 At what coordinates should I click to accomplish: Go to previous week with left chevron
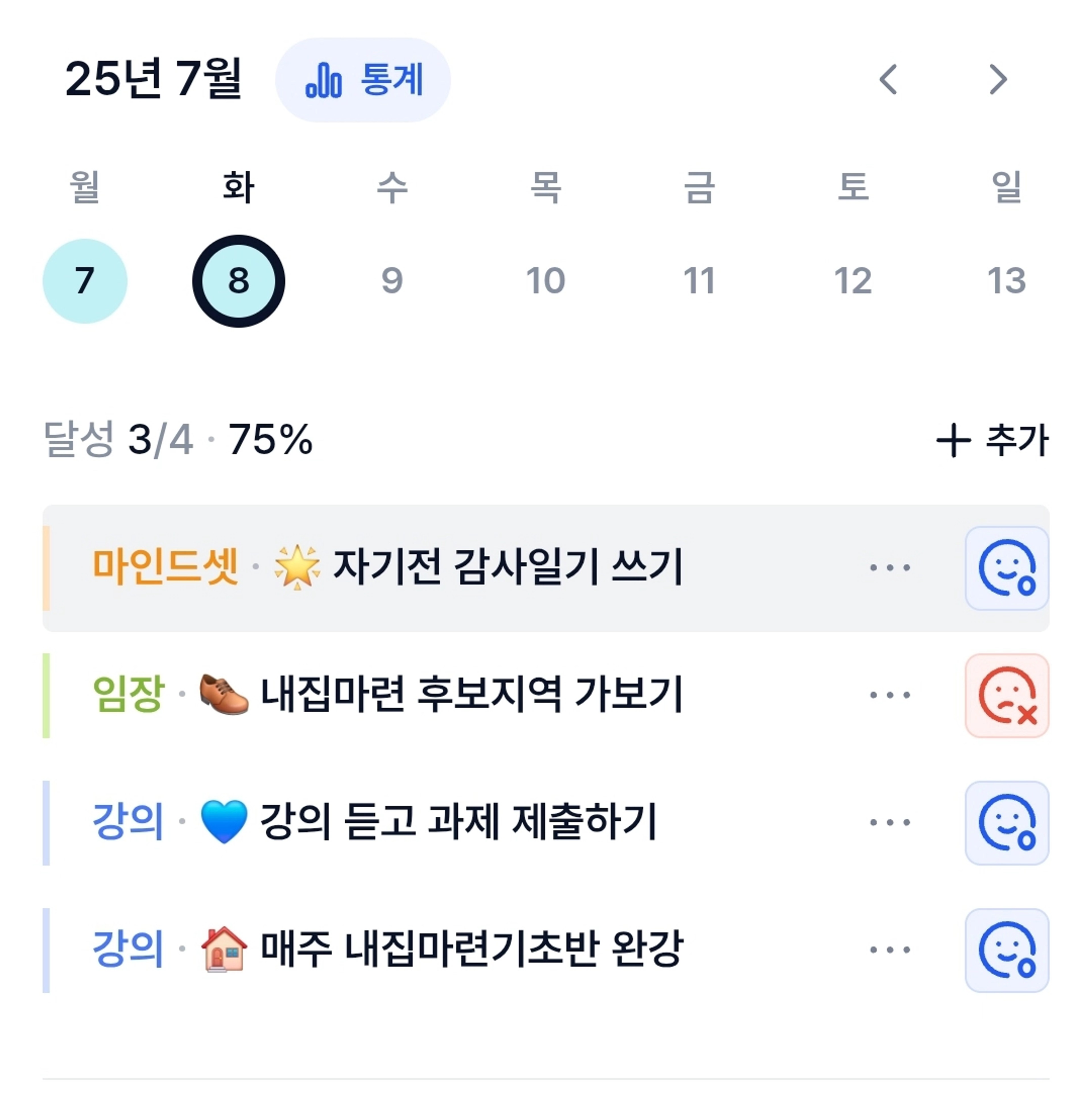tap(888, 79)
